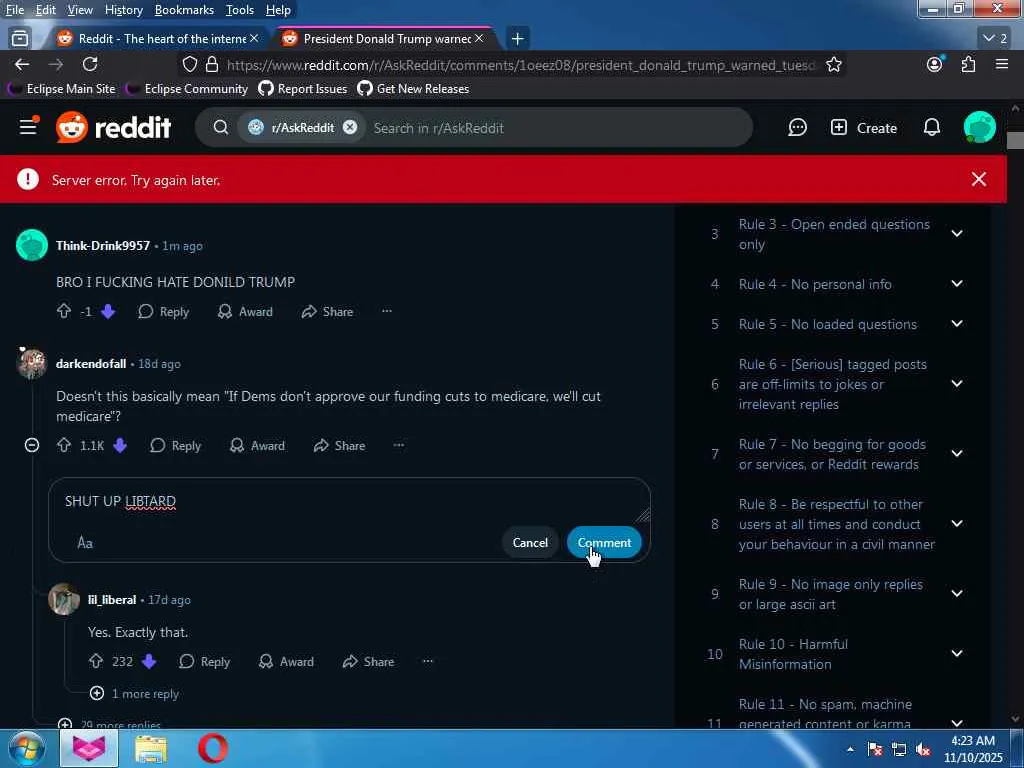Open Eclipse Main Site bookmark
Screen dimensions: 1024x768
(x=62, y=88)
